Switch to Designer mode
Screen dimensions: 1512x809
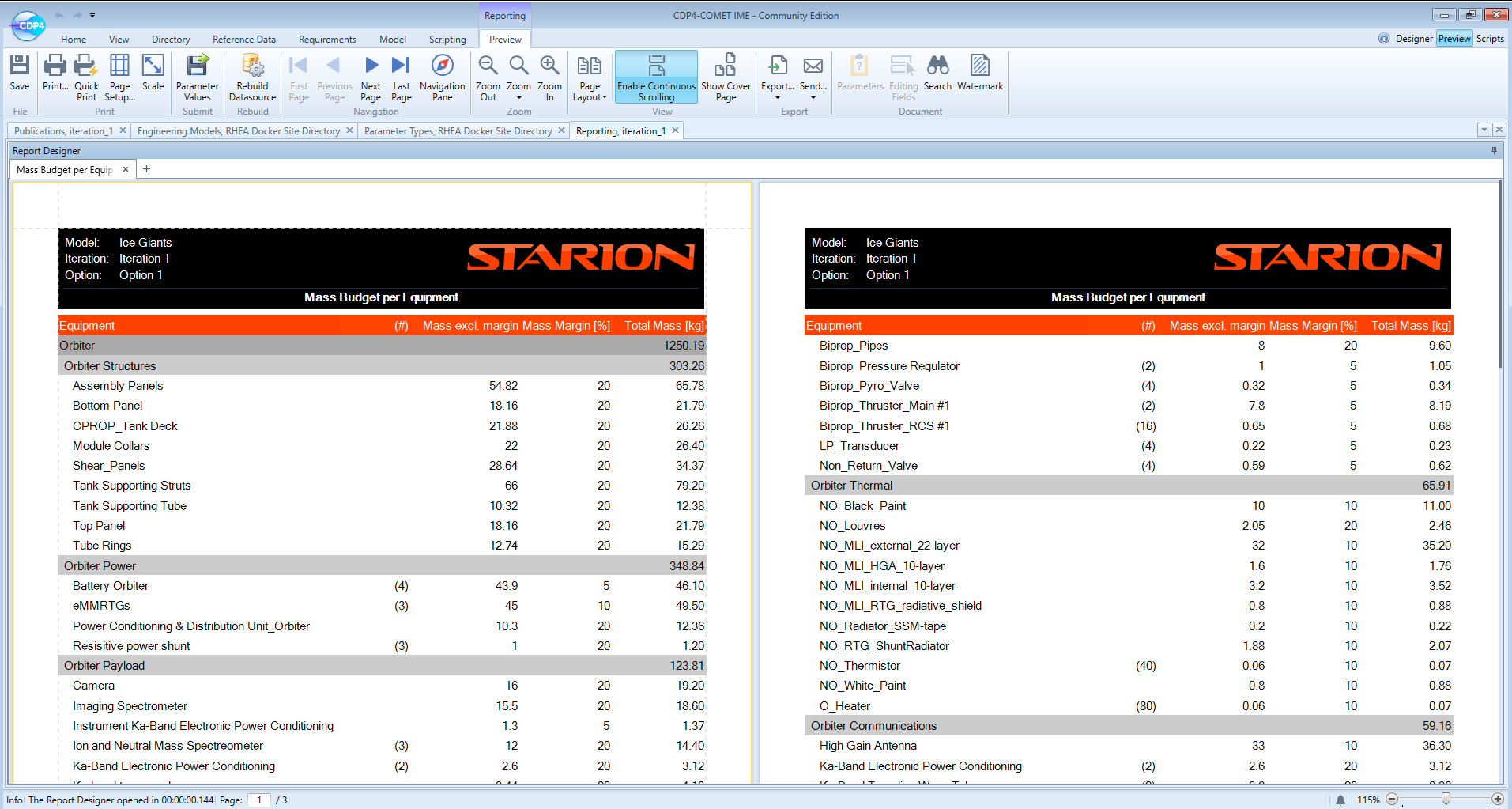[x=1414, y=39]
